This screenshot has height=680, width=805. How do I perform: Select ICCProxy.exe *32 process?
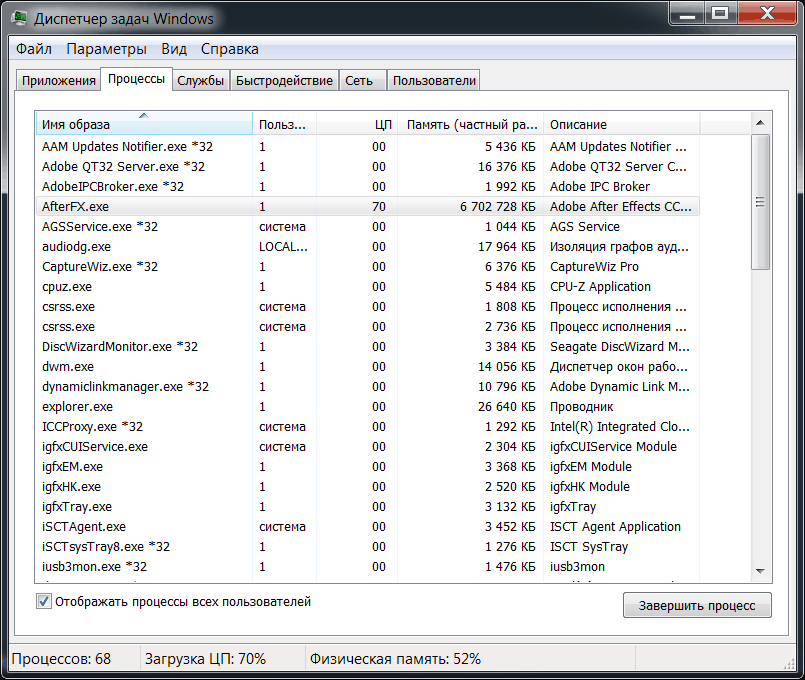pyautogui.click(x=368, y=426)
